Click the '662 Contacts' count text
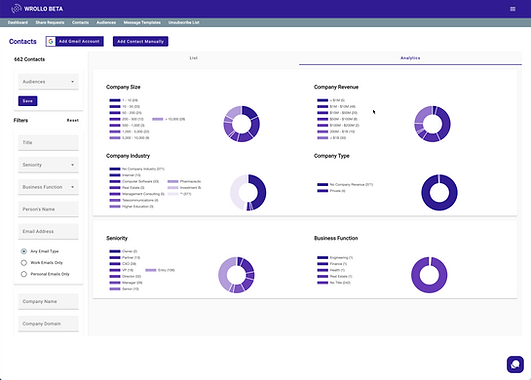531x380 pixels. click(29, 59)
